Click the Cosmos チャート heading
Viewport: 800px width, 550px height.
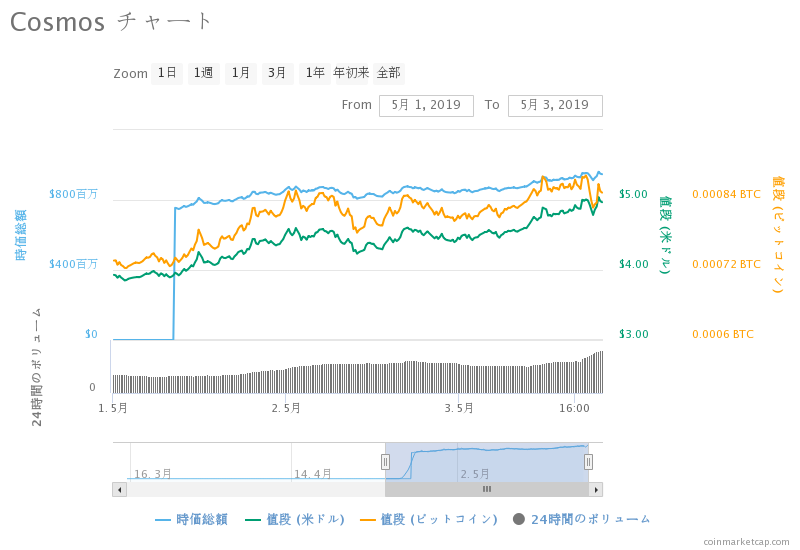tap(111, 22)
